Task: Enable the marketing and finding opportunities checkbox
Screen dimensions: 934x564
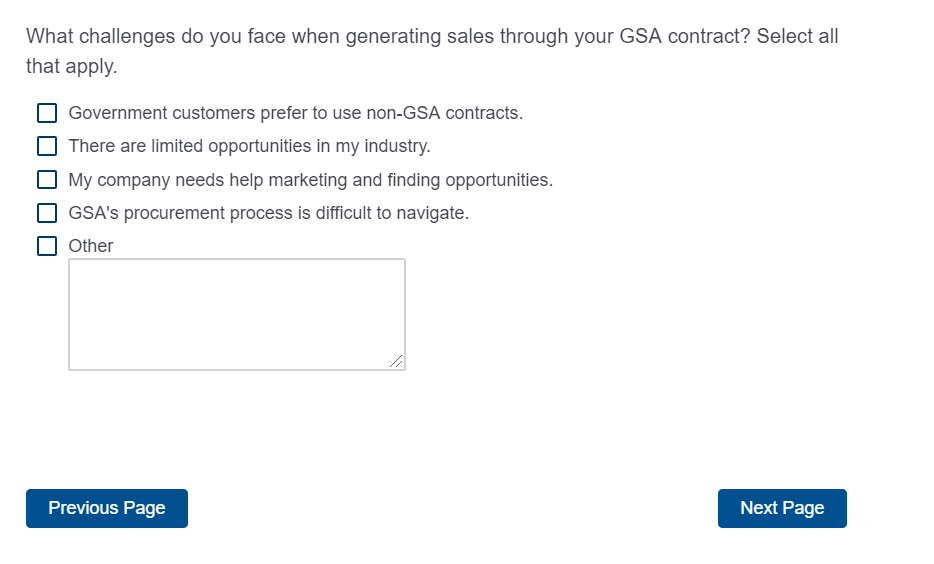Action: pos(47,180)
